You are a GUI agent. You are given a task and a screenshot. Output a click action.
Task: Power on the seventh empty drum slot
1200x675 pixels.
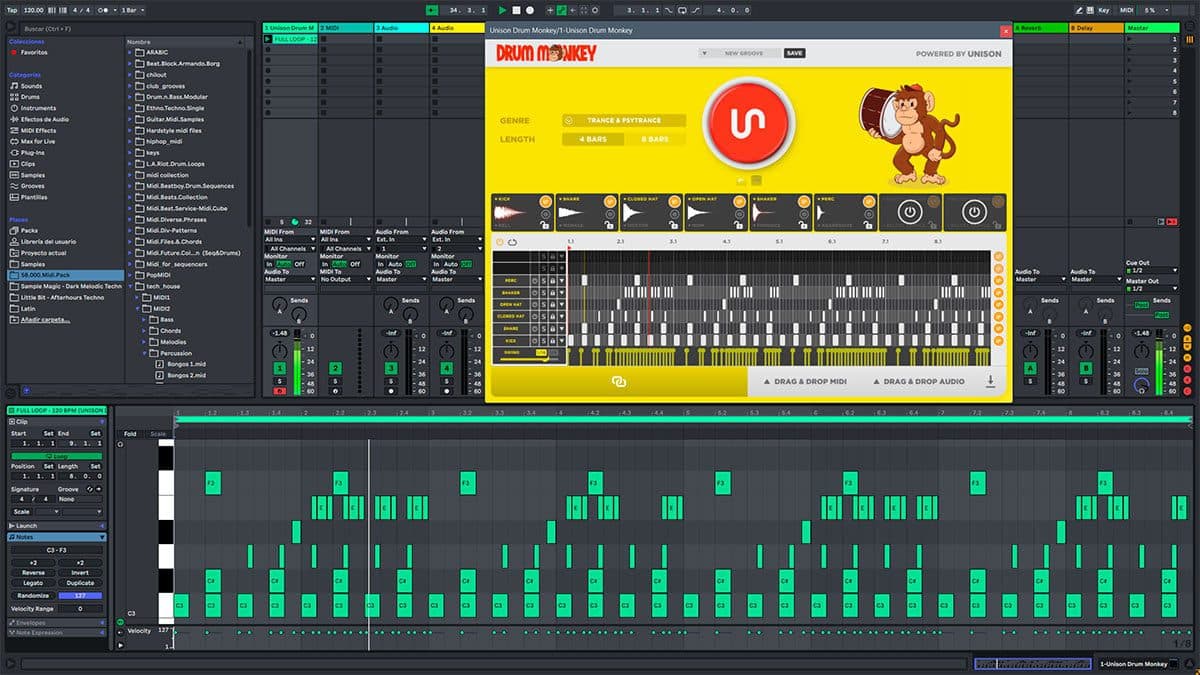coord(909,212)
